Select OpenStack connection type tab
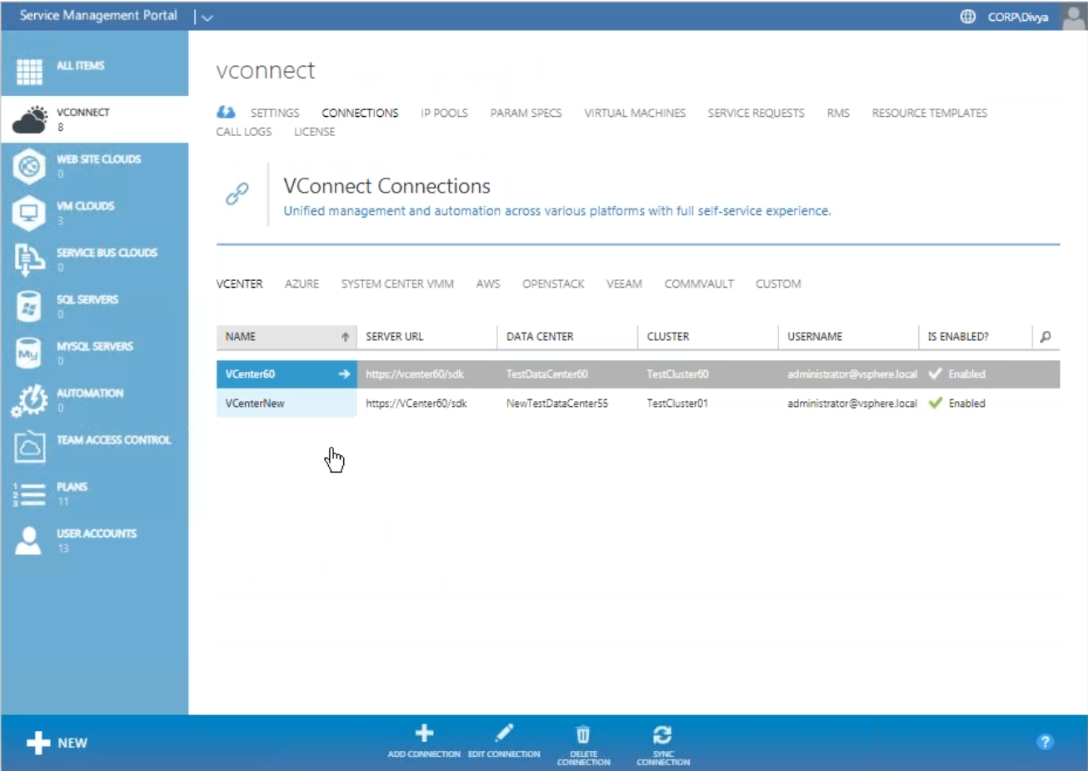Image resolution: width=1088 pixels, height=771 pixels. point(553,284)
